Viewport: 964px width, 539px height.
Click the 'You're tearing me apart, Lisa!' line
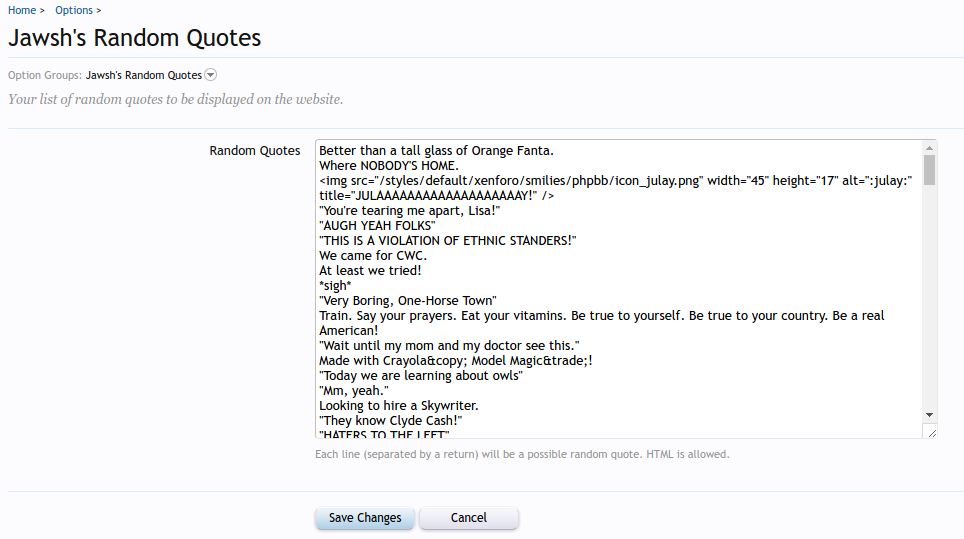coord(409,211)
